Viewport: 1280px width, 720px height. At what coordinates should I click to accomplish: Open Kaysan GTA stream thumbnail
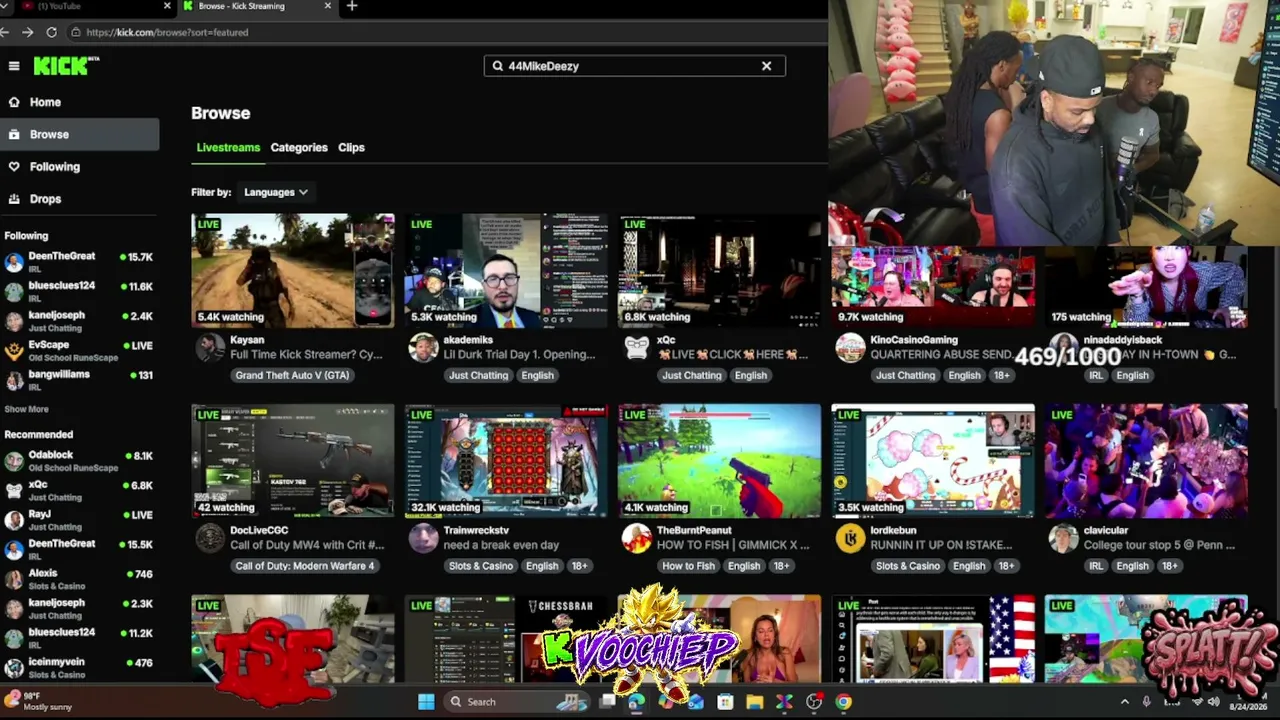pyautogui.click(x=293, y=270)
